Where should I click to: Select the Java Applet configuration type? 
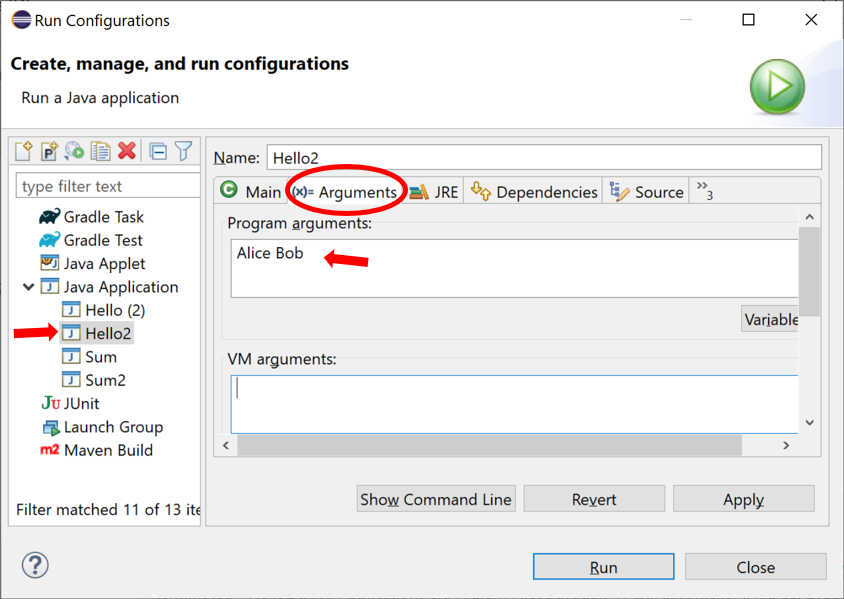pos(93,264)
